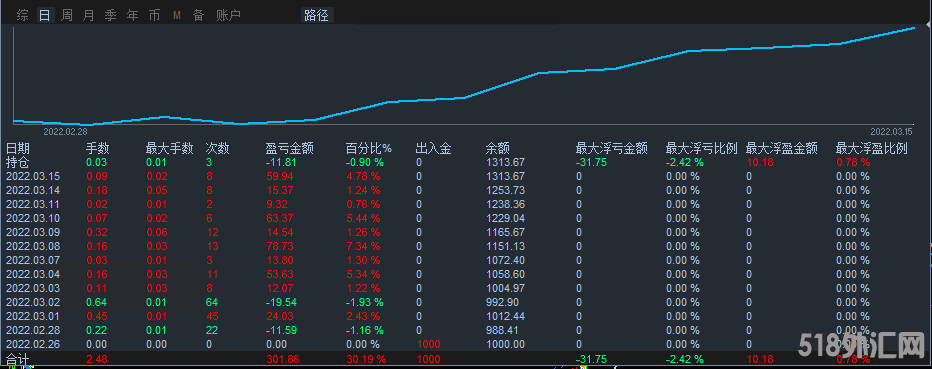This screenshot has height=369, width=932.
Task: Click the 合计 totals row label
Action: [x=17, y=359]
